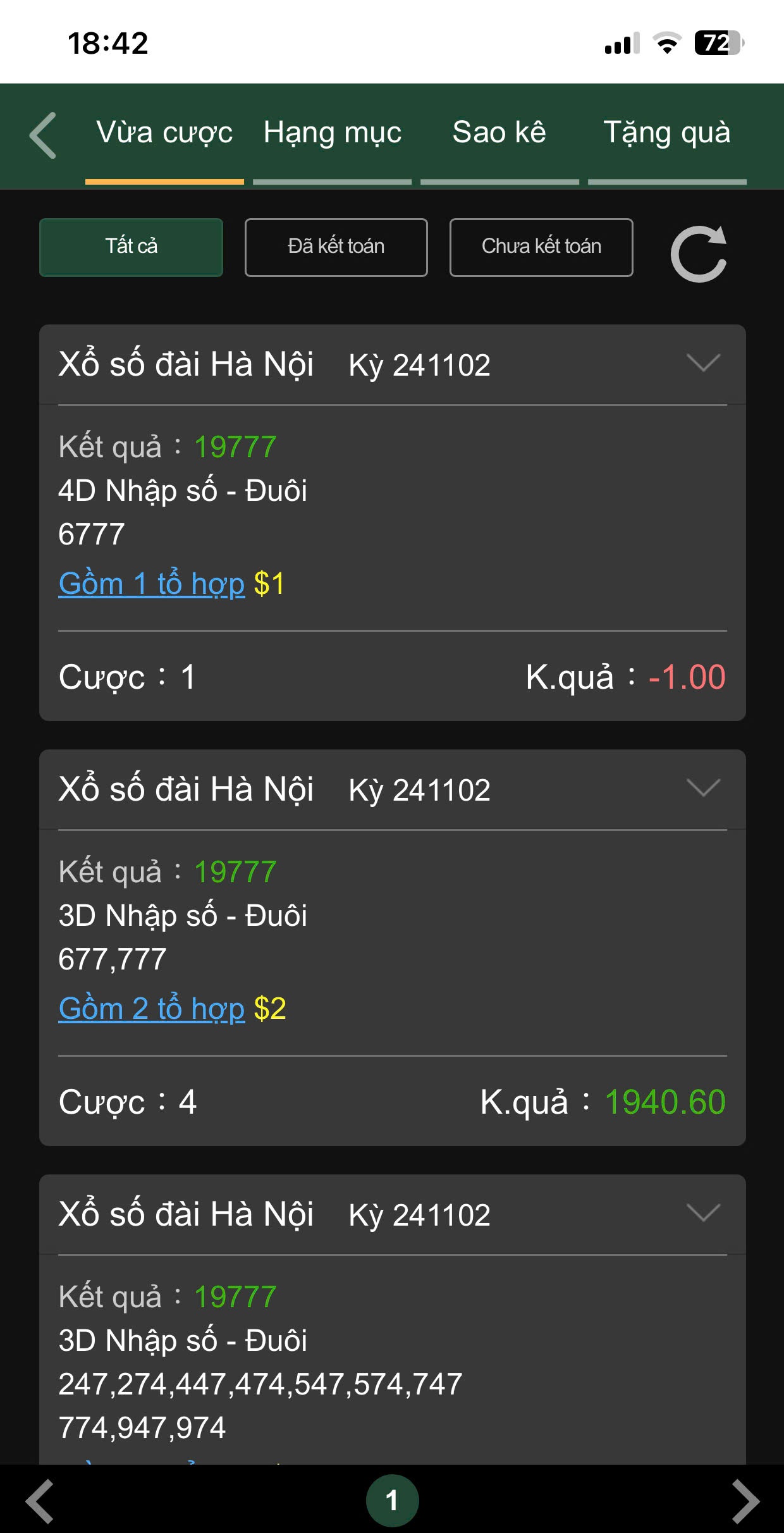Select the 'Tất cả' filter
This screenshot has width=784, height=1533.
[x=131, y=247]
